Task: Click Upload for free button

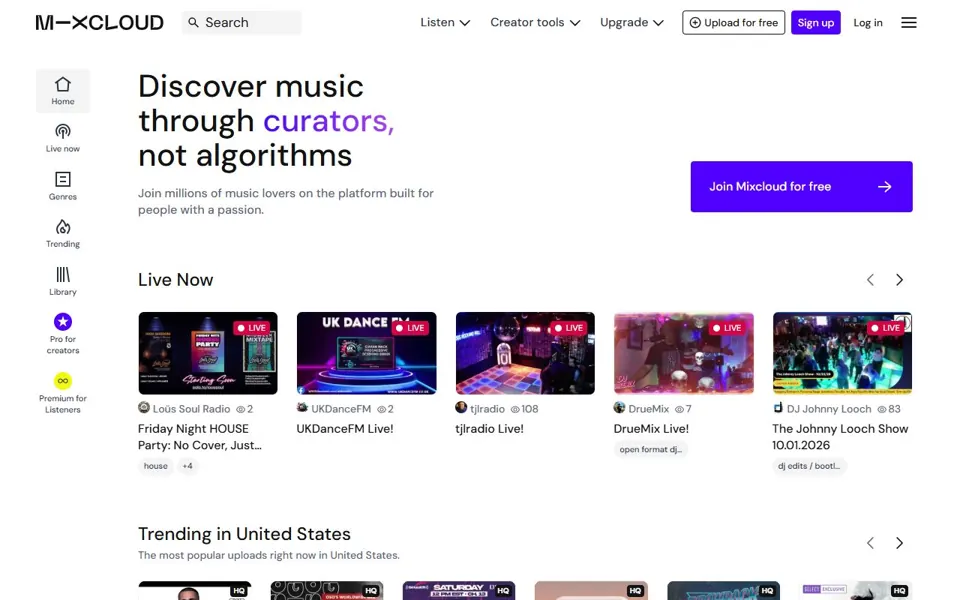Action: coord(733,23)
